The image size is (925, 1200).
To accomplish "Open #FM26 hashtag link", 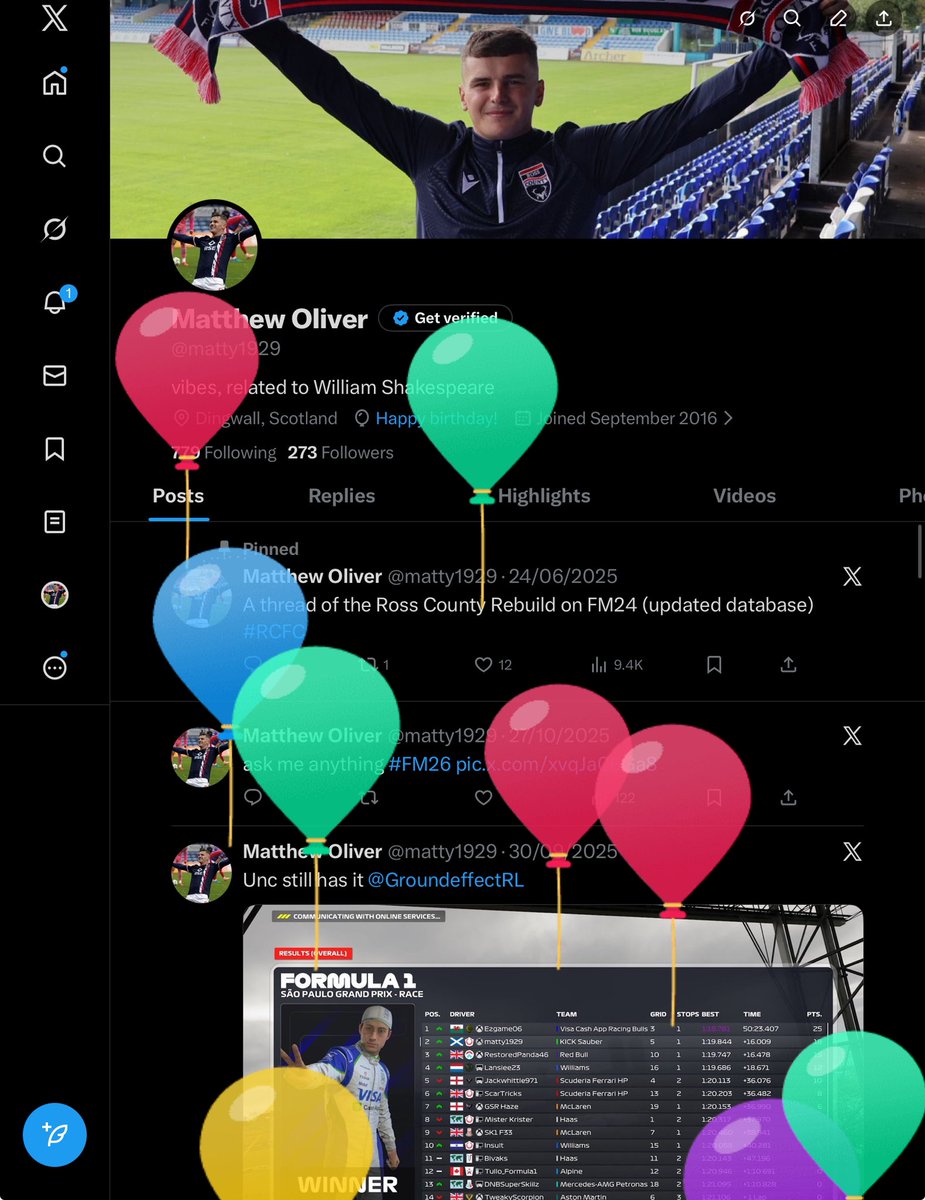I will 420,765.
